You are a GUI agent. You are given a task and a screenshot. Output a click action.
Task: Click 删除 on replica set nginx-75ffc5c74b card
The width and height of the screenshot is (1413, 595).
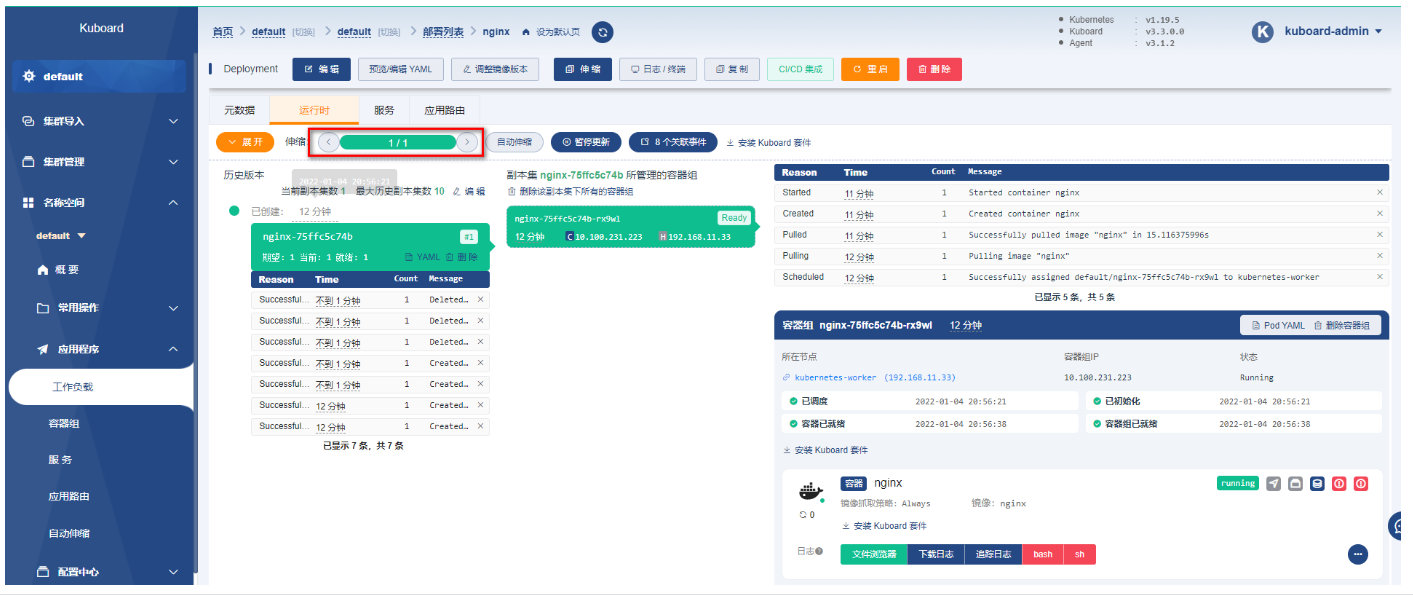click(x=461, y=257)
